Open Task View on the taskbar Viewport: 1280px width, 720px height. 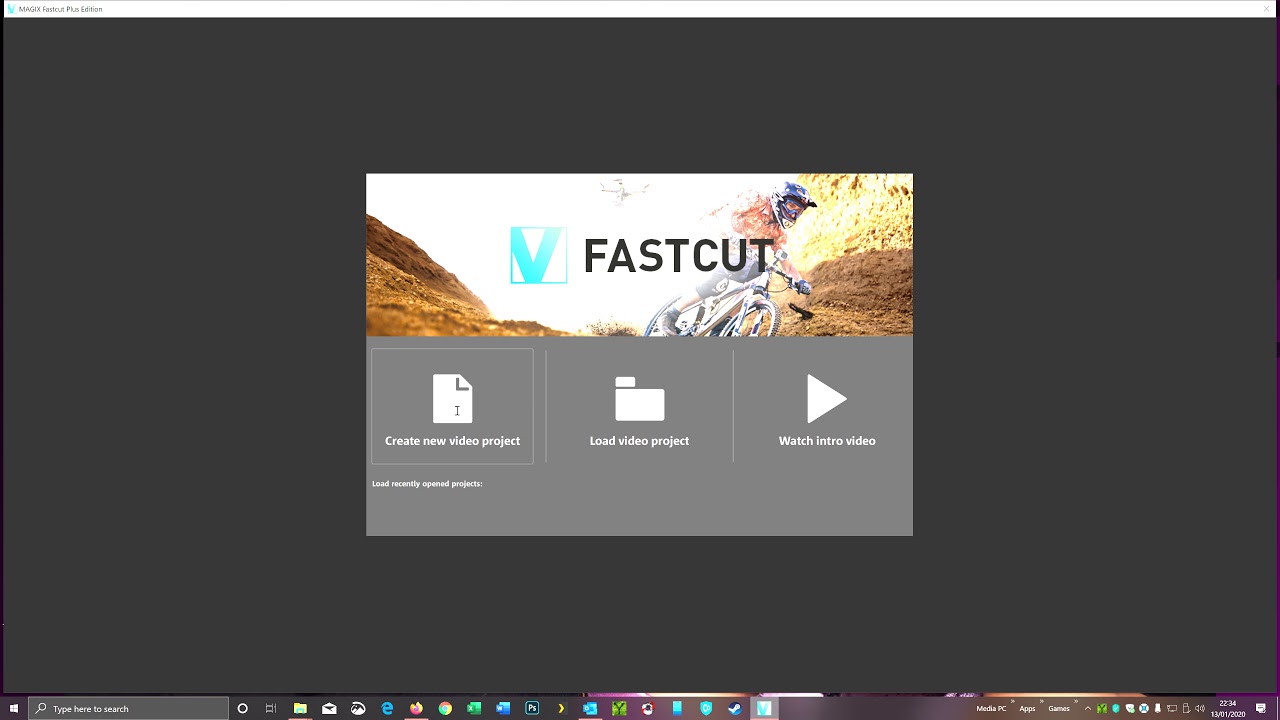(x=270, y=708)
